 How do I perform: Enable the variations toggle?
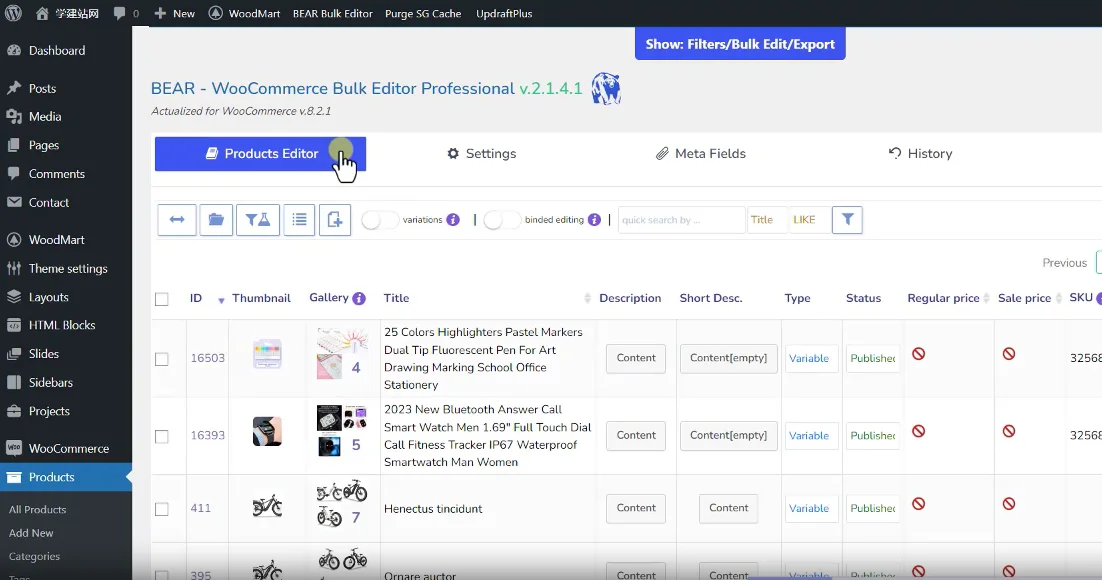click(380, 219)
